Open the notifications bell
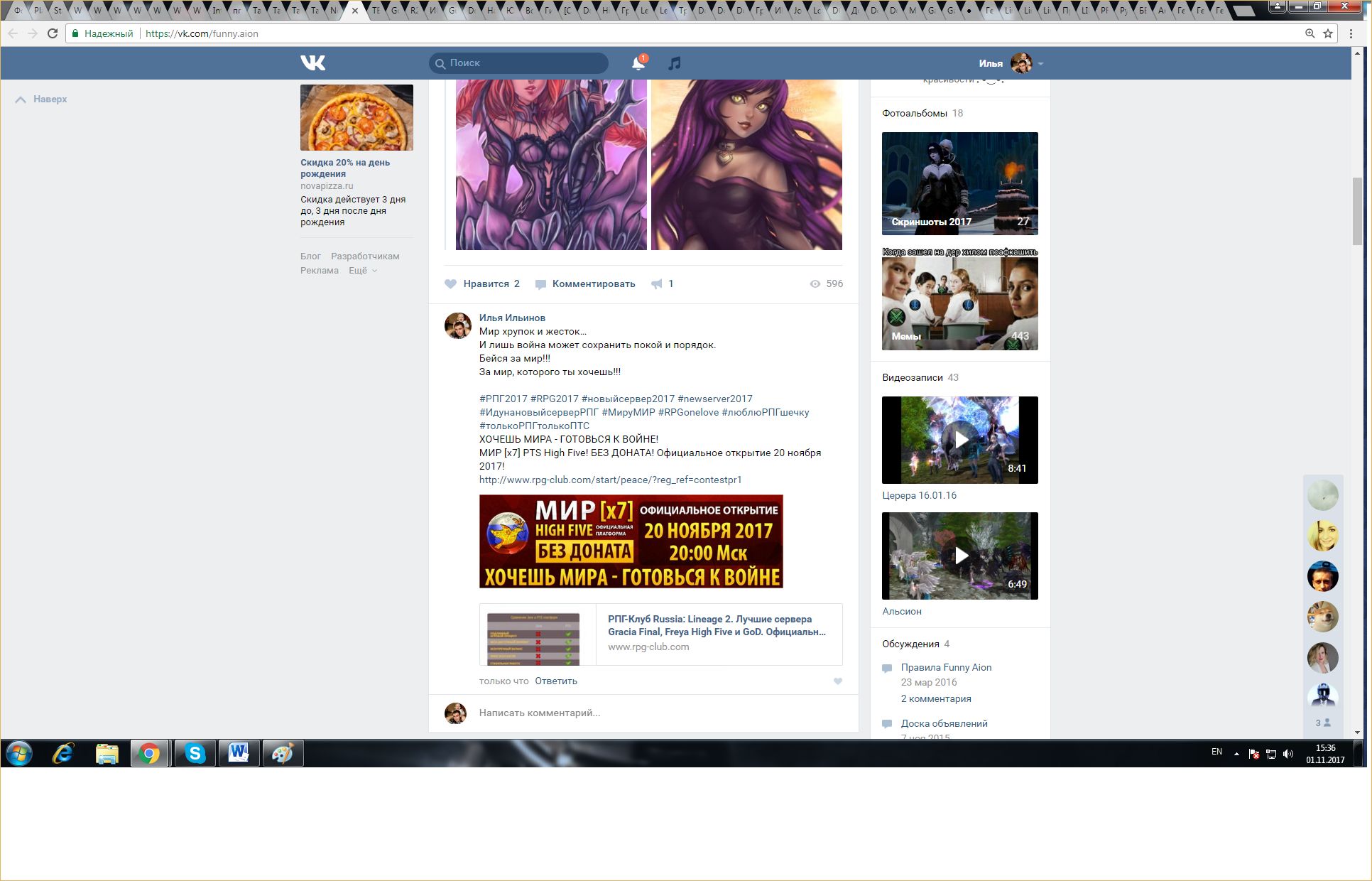Viewport: 1372px width, 881px height. tap(638, 63)
